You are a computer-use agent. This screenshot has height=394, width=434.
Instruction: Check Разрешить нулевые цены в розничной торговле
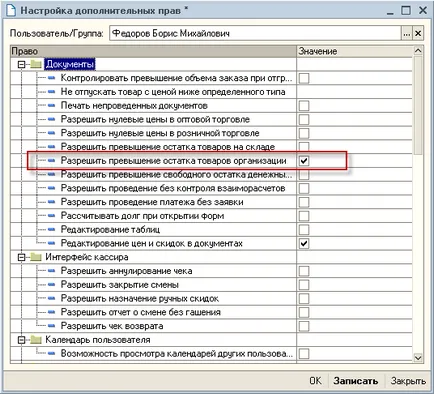pos(304,133)
